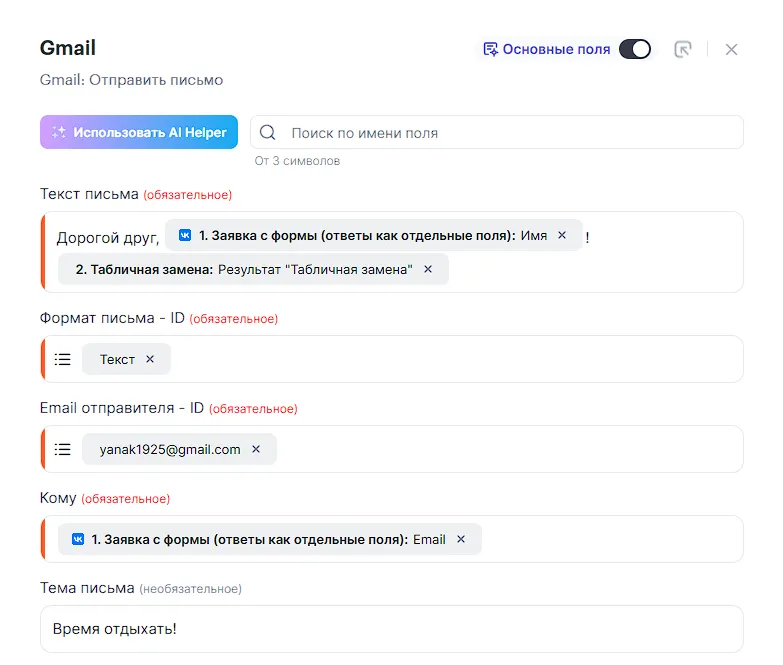Viewport: 783px width, 665px height.
Task: Click the yanak1925@gmail.com sender chip
Action: tap(170, 449)
